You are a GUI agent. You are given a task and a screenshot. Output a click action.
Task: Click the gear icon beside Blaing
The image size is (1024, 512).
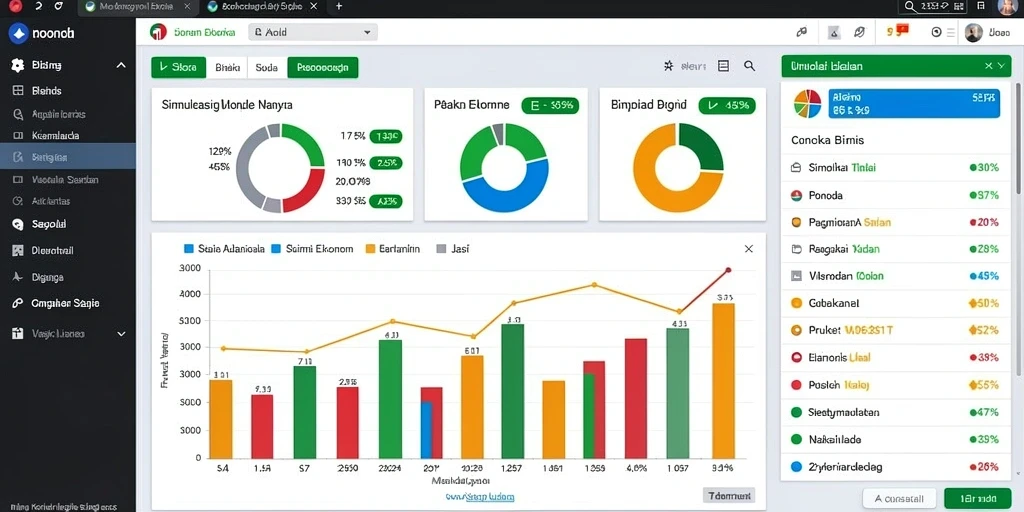(x=18, y=65)
